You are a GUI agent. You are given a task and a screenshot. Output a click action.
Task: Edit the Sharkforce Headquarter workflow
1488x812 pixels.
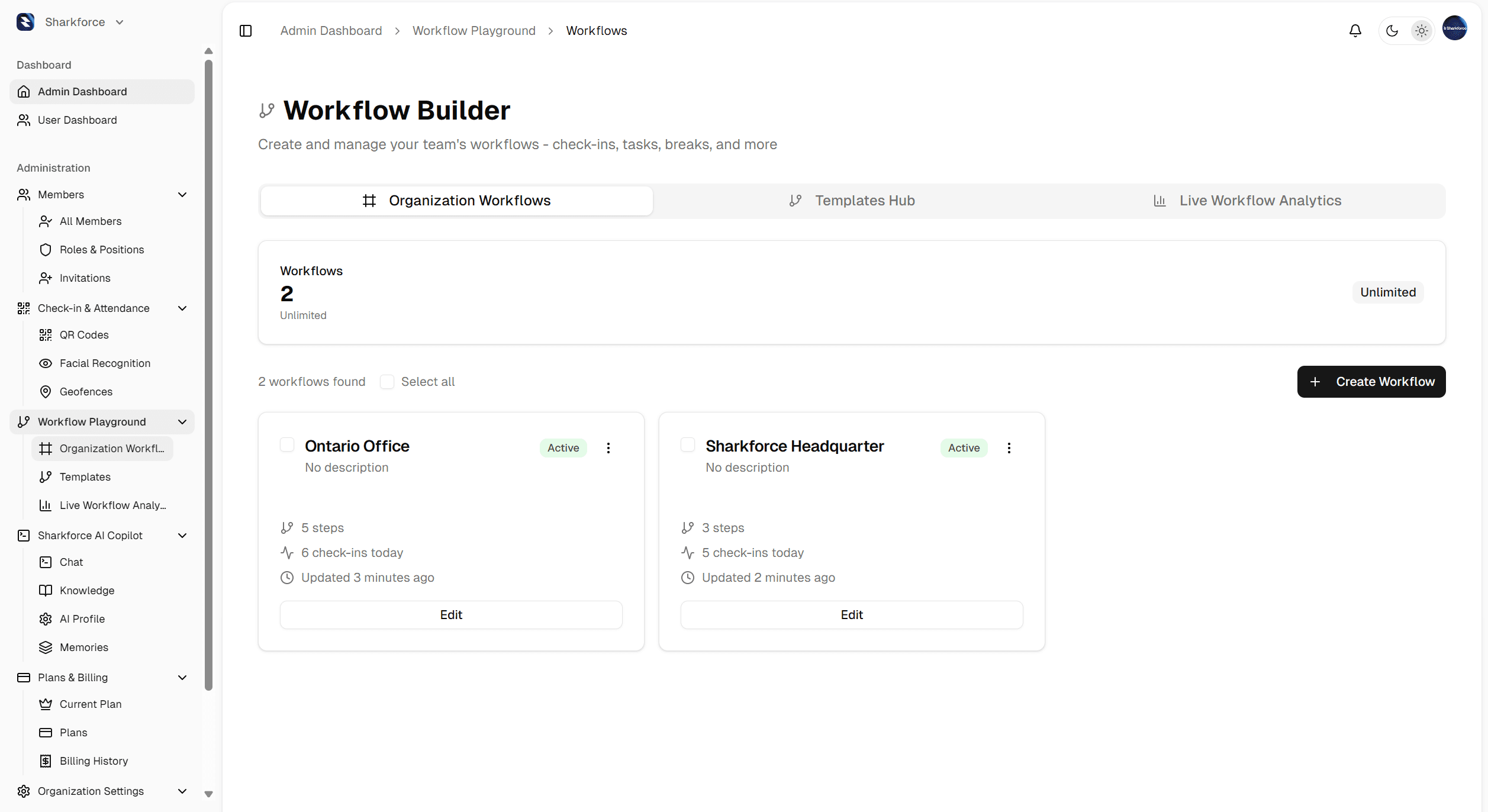[852, 615]
